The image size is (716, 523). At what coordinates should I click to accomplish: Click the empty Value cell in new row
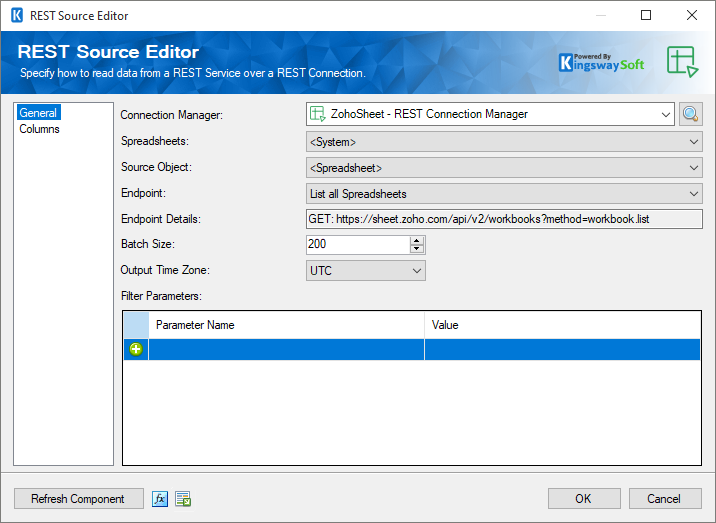tap(563, 349)
